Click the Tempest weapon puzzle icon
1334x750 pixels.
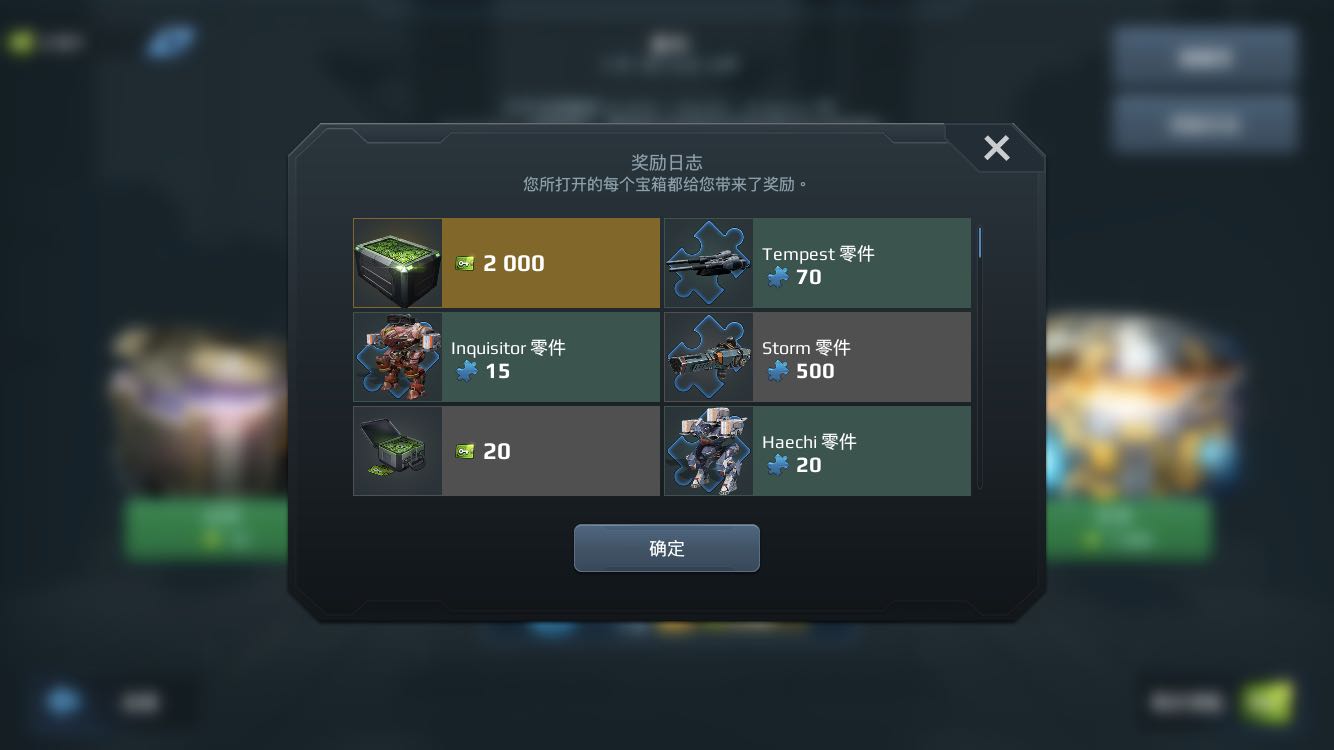pos(709,263)
